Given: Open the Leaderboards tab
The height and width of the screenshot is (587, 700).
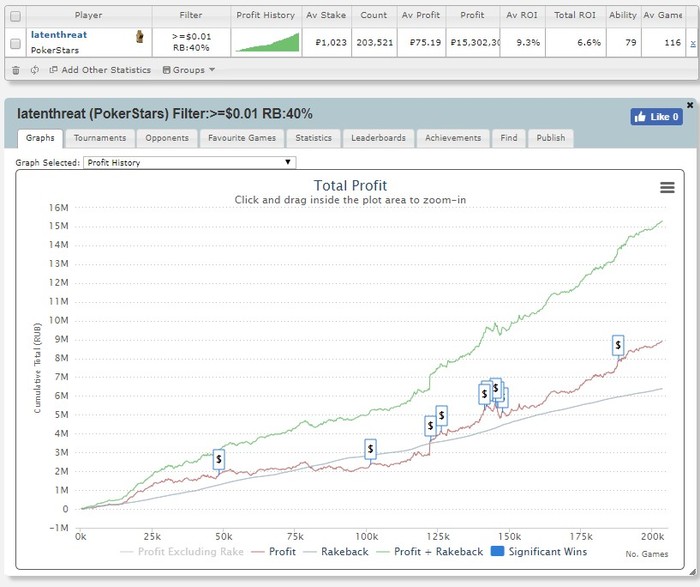Looking at the screenshot, I should (379, 138).
